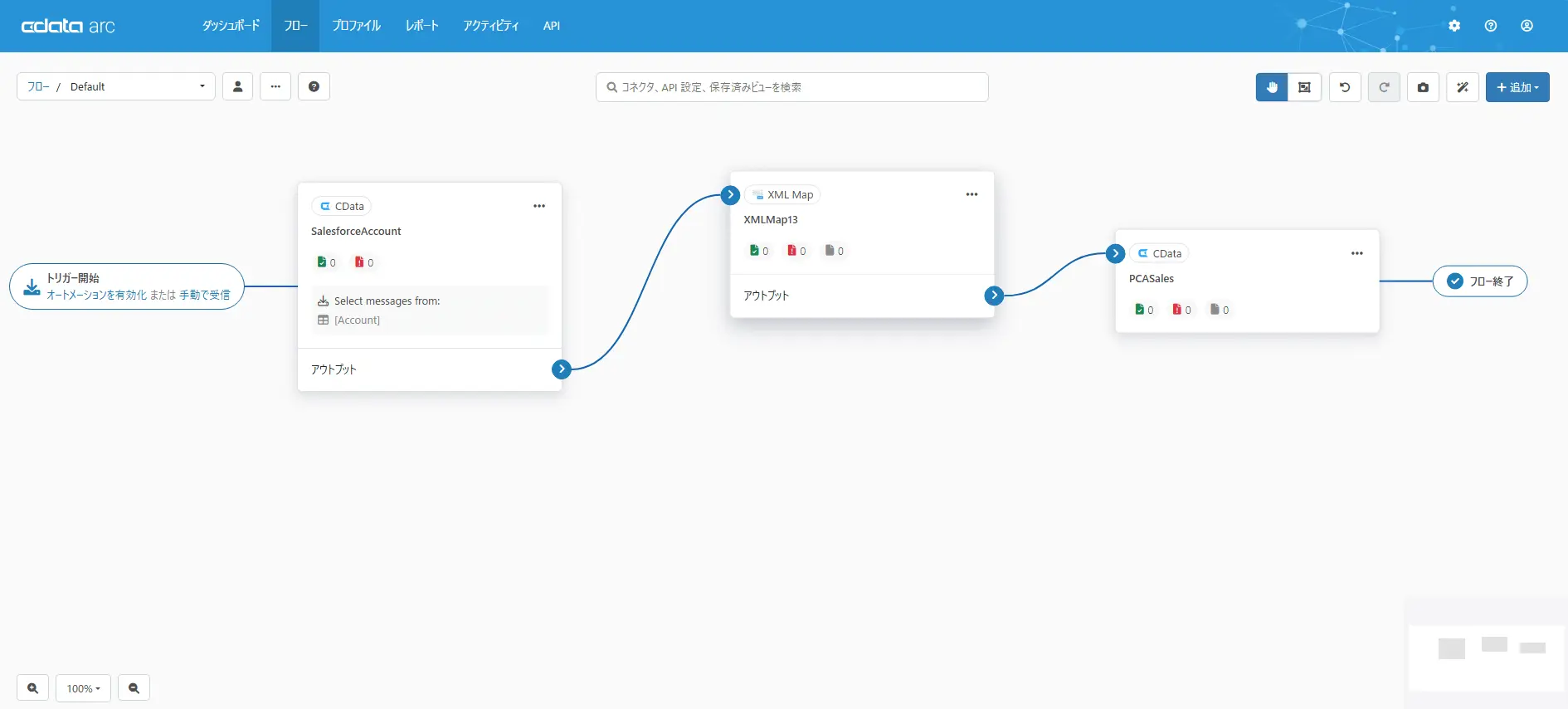Image resolution: width=1568 pixels, height=709 pixels.
Task: Open the settings gear icon
Action: (1454, 26)
